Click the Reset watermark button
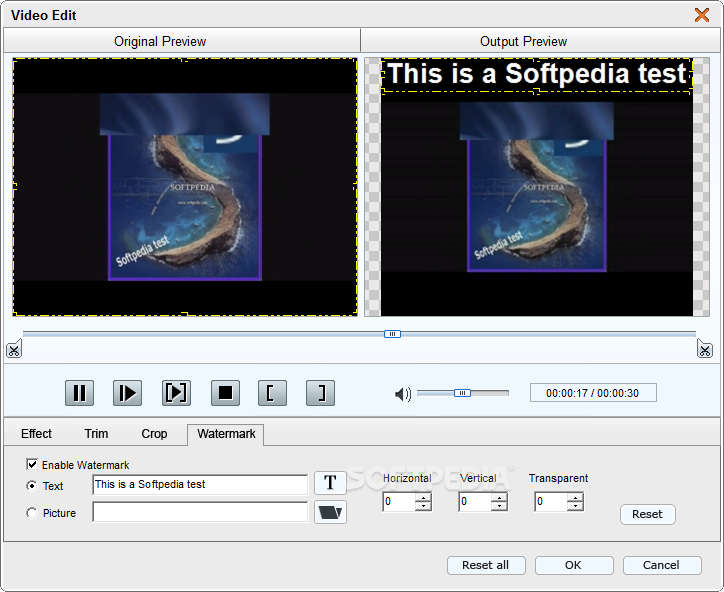 tap(647, 514)
